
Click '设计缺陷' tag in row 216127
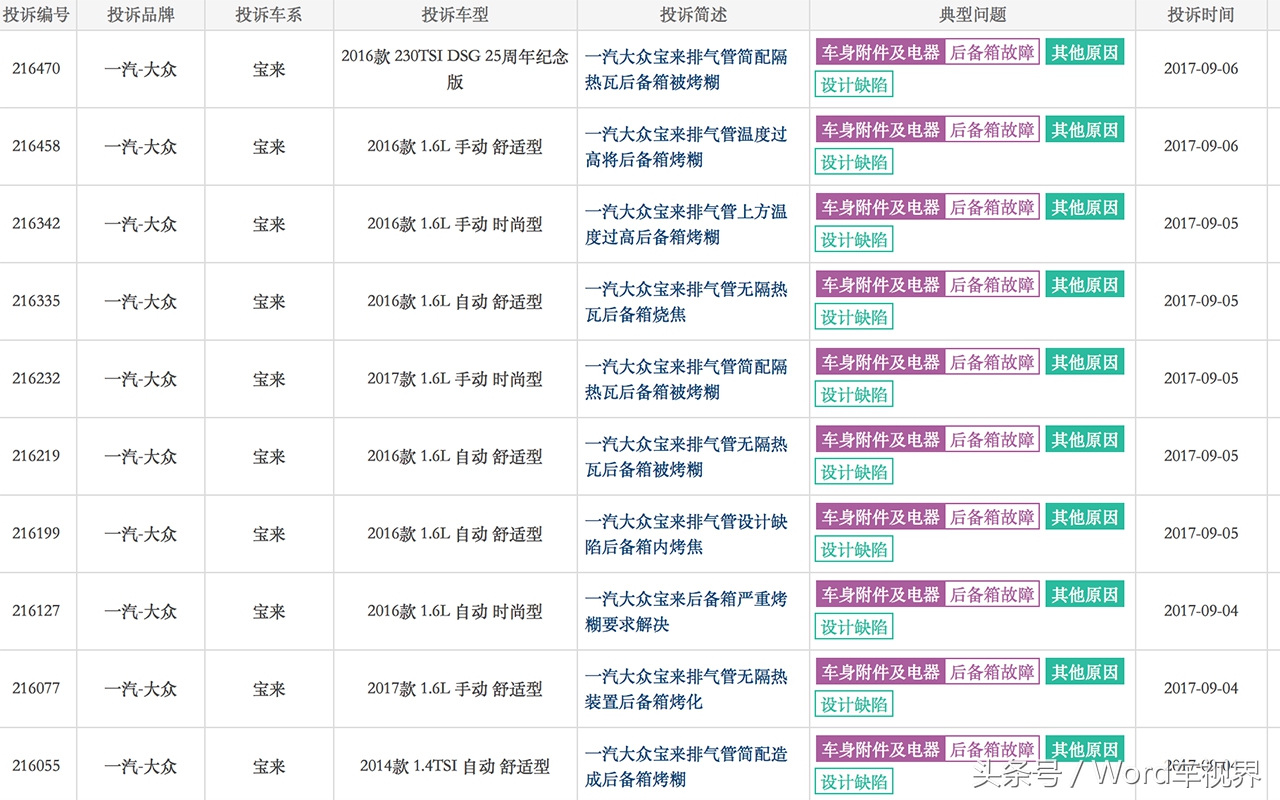point(854,627)
